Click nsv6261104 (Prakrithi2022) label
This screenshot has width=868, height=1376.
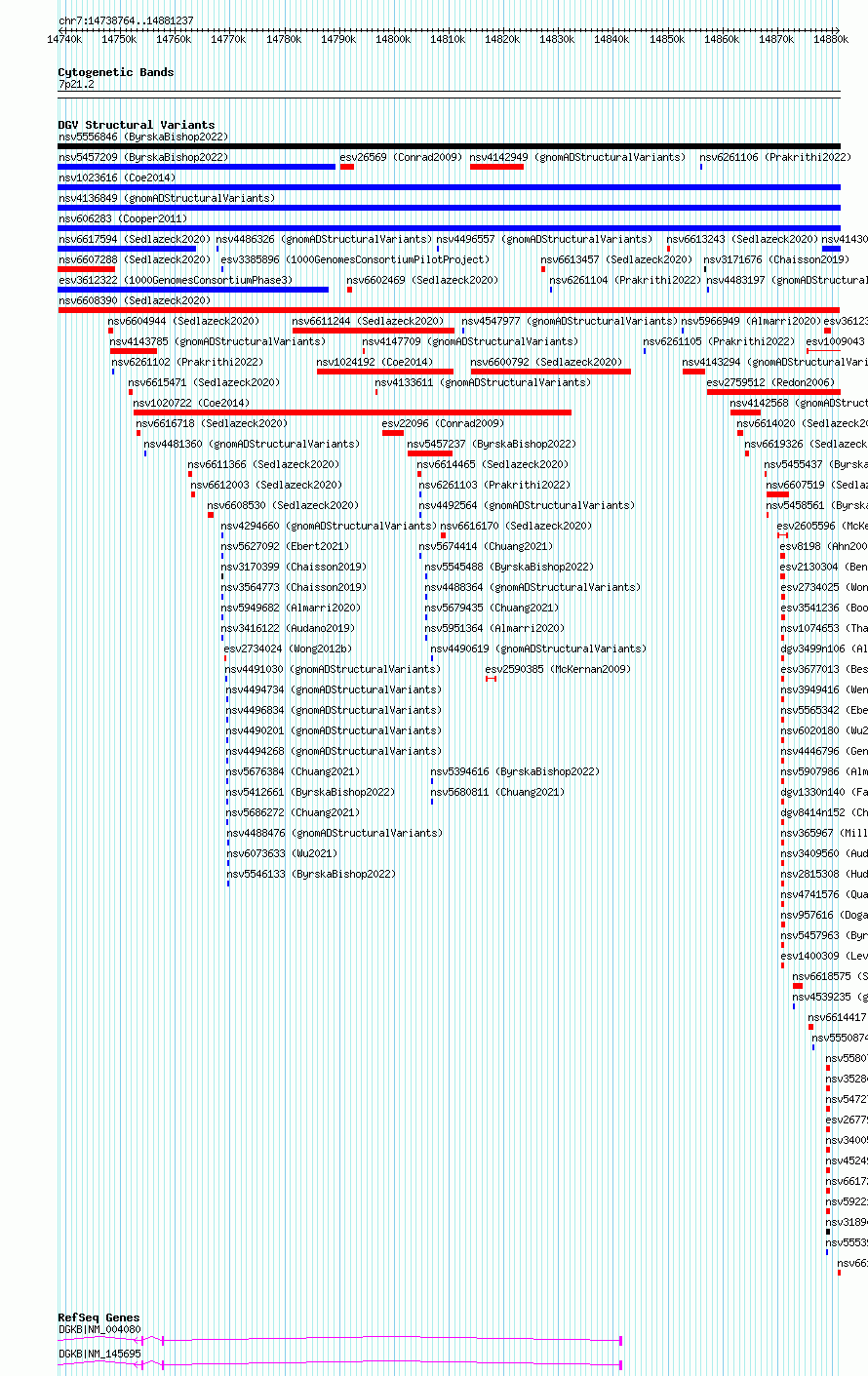point(625,280)
